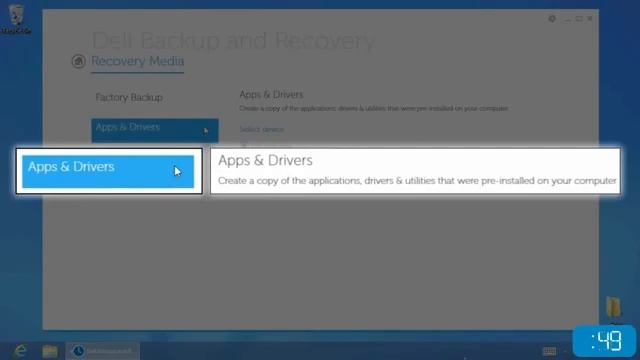Open File Explorer from the taskbar
The image size is (640, 360).
coord(50,351)
